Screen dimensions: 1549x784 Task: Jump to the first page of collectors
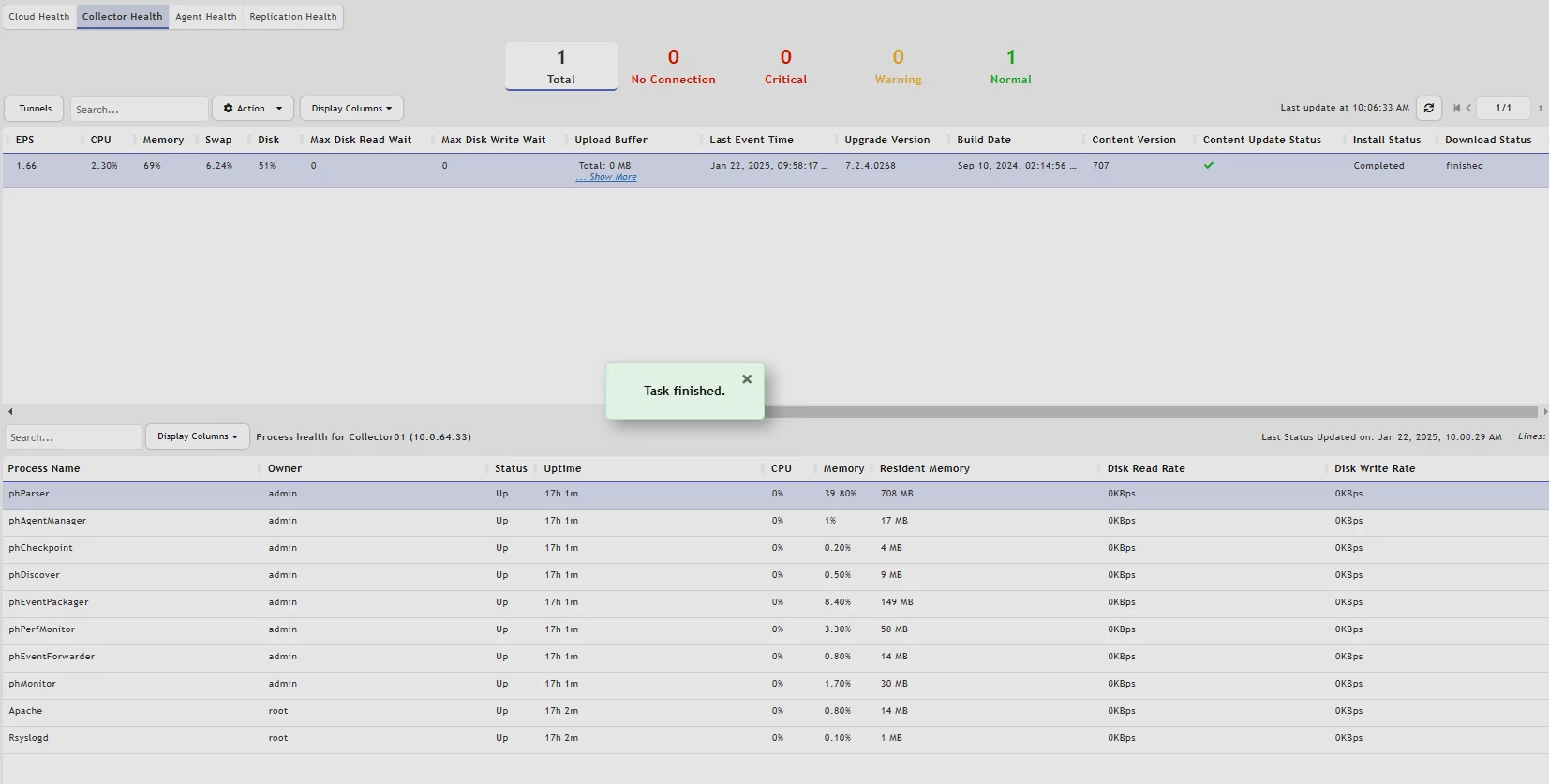click(1456, 108)
